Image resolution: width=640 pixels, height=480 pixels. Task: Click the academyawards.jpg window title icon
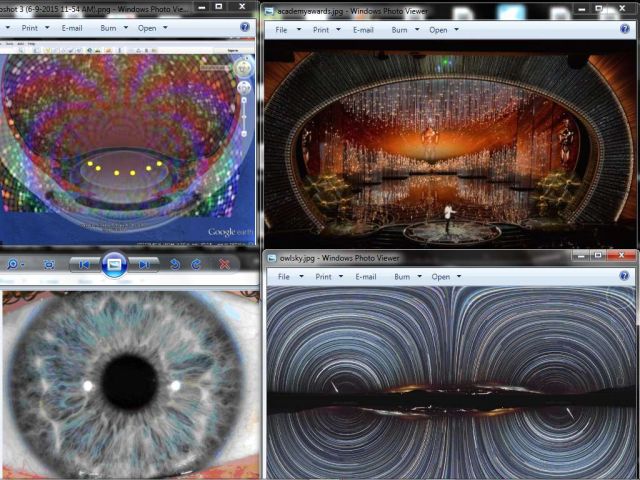[269, 11]
